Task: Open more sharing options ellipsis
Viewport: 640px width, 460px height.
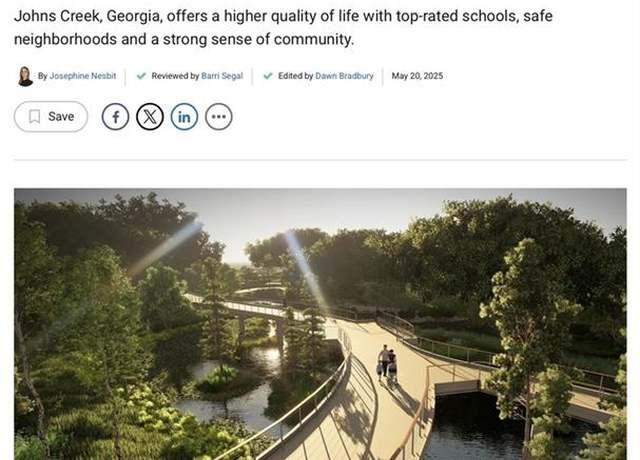Action: pyautogui.click(x=219, y=117)
